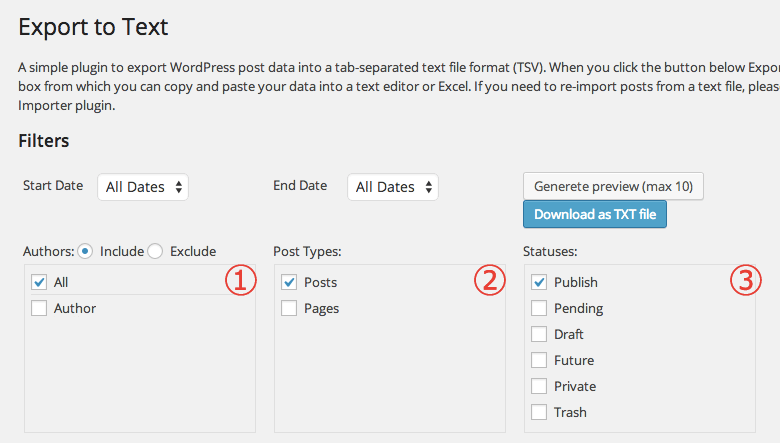Click the 'Start Date' label
The image size is (780, 443).
(53, 185)
